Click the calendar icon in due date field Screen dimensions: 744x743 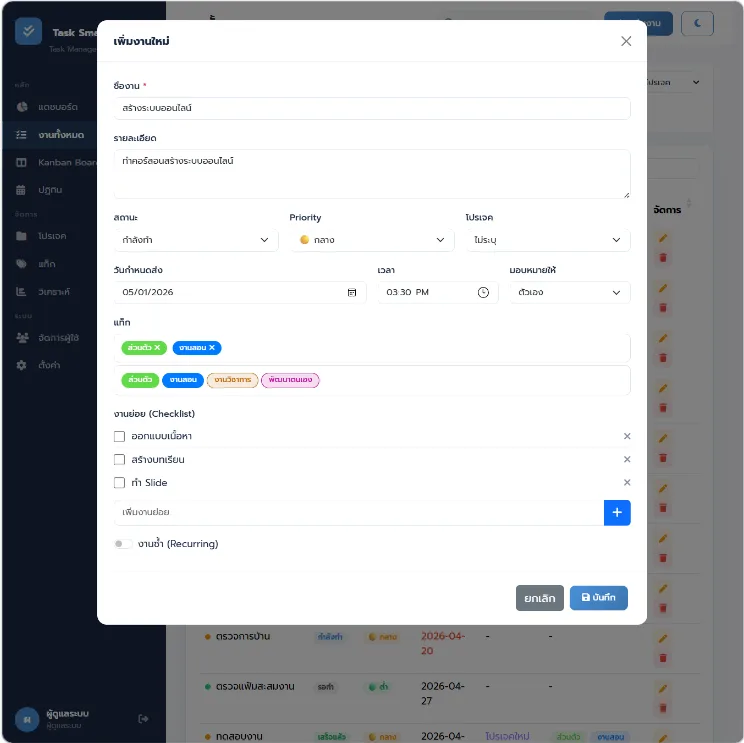coord(352,292)
